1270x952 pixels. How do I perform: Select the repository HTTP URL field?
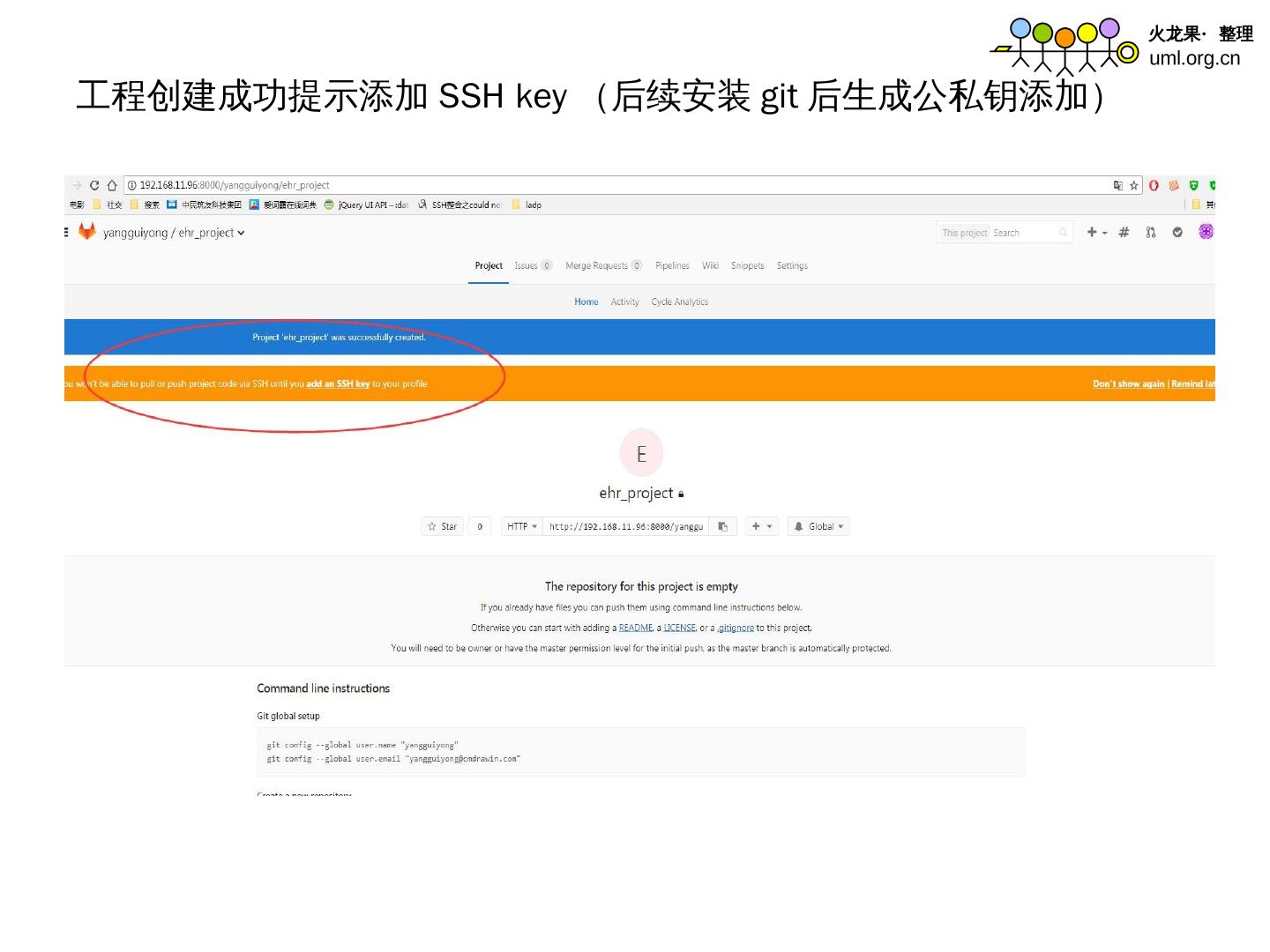626,526
